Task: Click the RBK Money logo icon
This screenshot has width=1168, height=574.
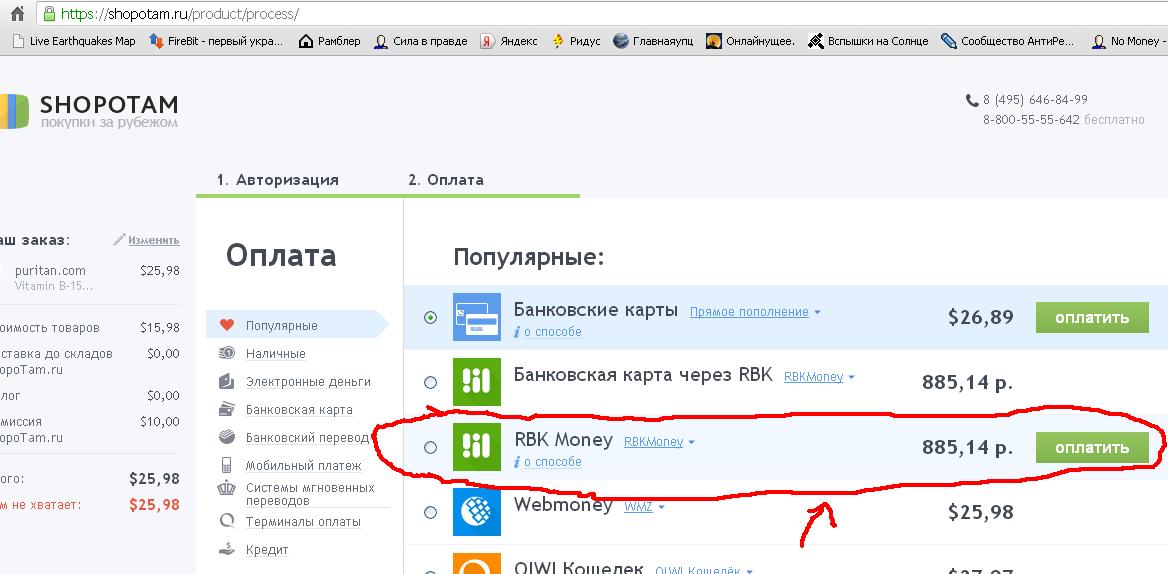Action: [477, 447]
